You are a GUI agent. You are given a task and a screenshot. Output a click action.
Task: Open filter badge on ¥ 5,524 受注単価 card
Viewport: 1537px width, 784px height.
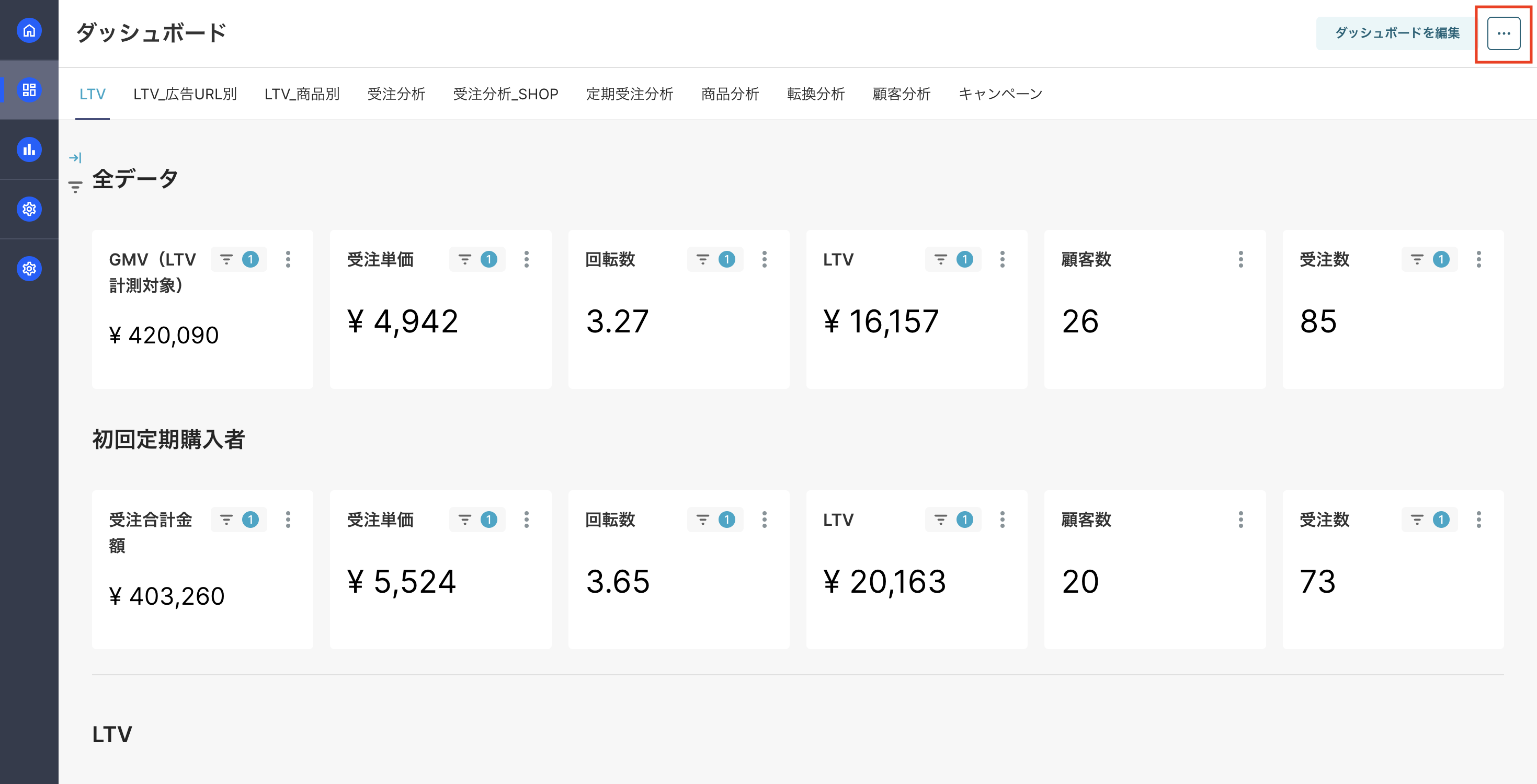tap(477, 520)
